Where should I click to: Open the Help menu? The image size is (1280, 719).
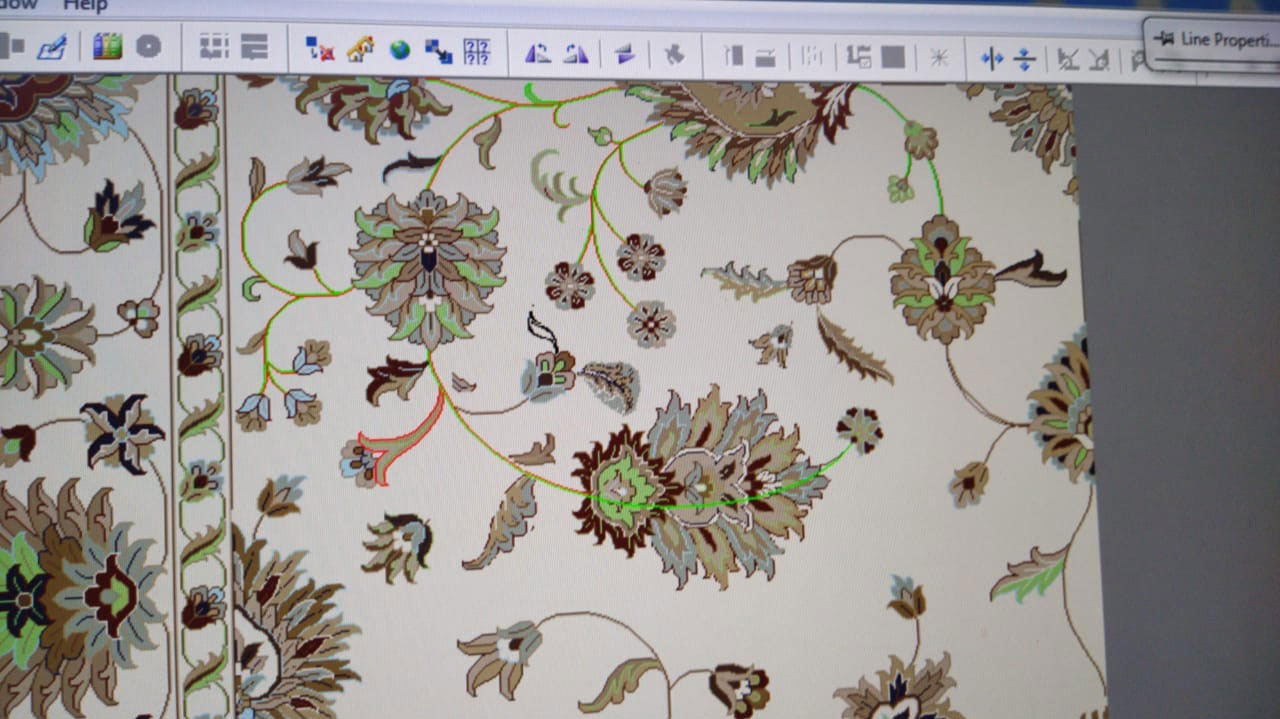tap(85, 6)
